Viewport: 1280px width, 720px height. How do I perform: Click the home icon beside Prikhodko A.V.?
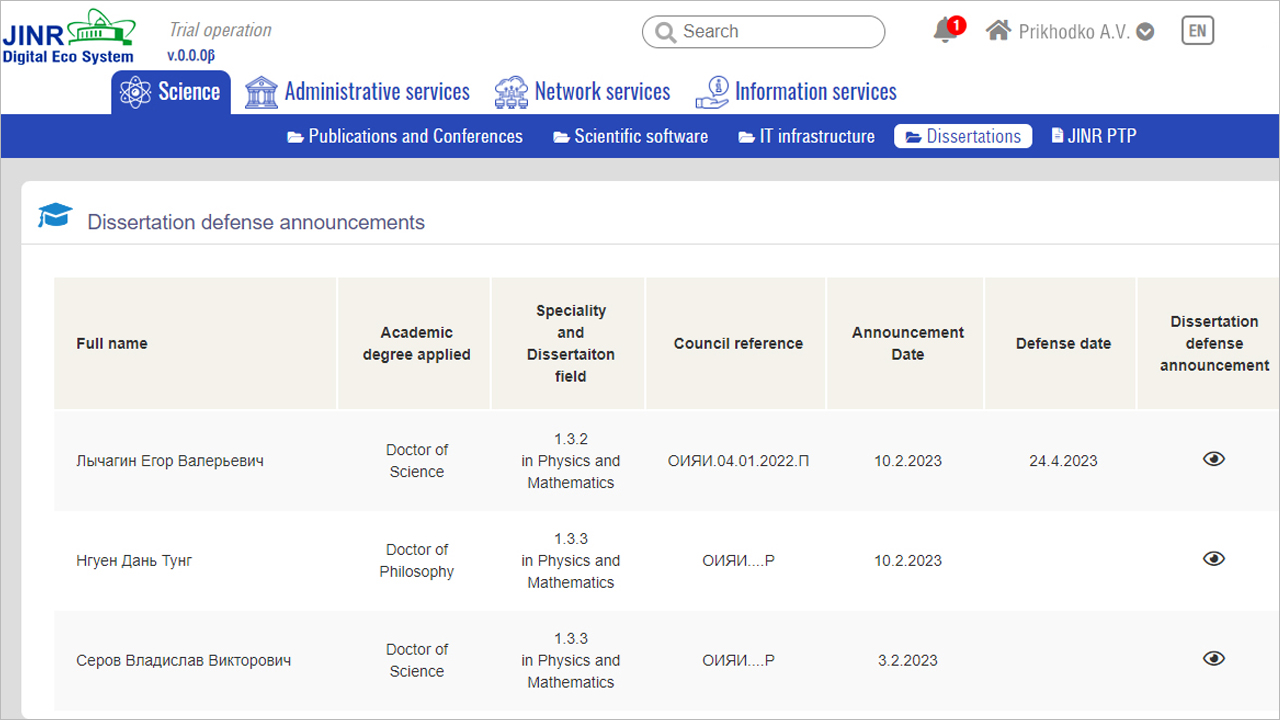998,31
